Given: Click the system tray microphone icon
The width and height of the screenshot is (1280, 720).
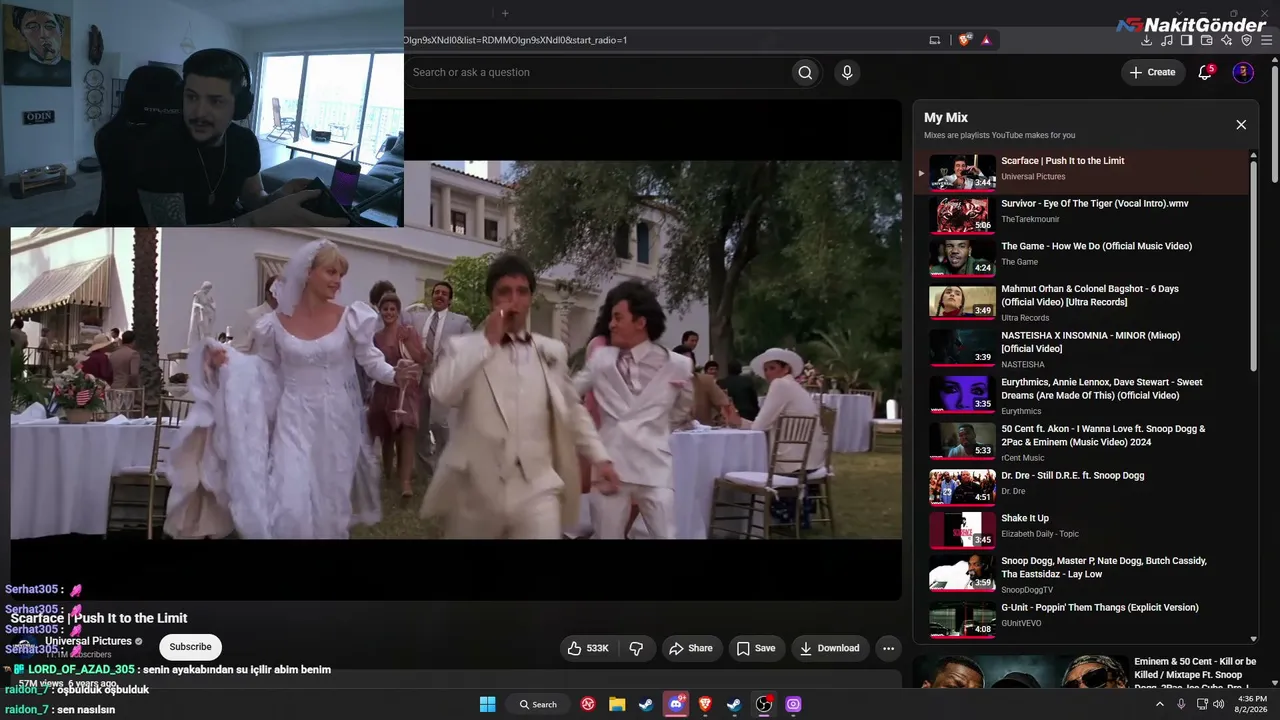Looking at the screenshot, I should [x=1181, y=704].
